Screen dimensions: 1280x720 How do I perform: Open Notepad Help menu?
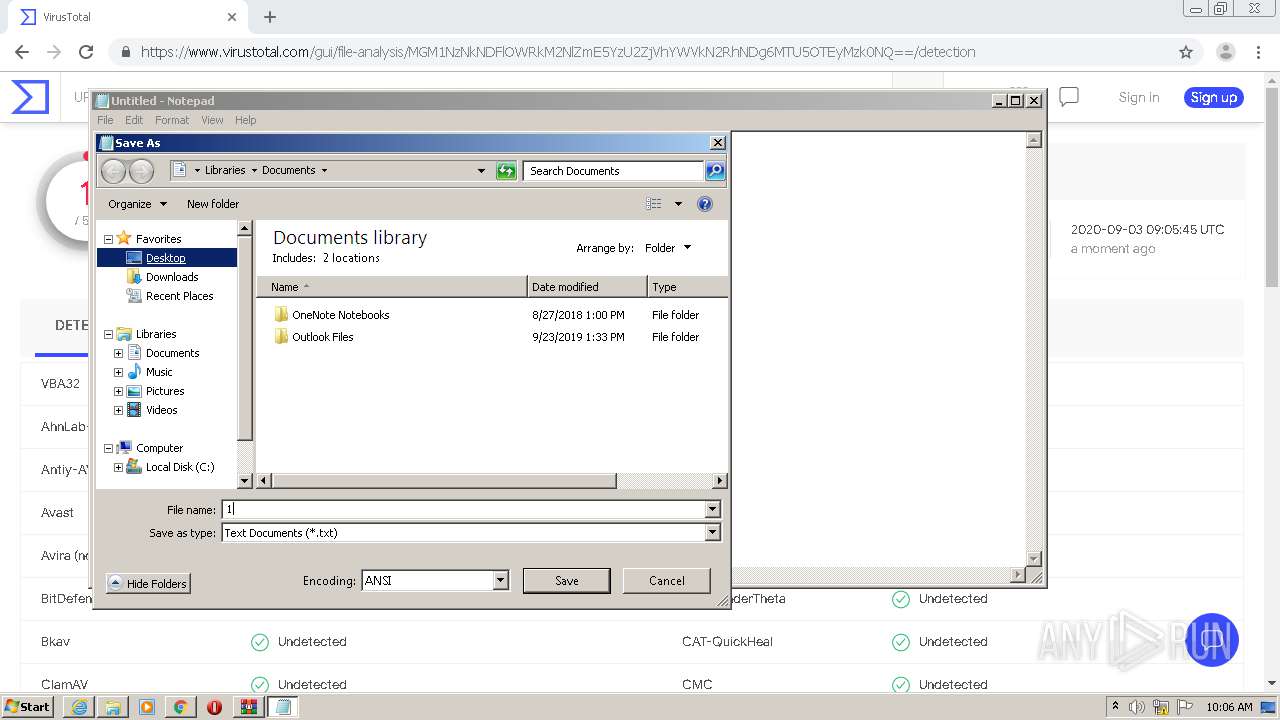pyautogui.click(x=245, y=120)
